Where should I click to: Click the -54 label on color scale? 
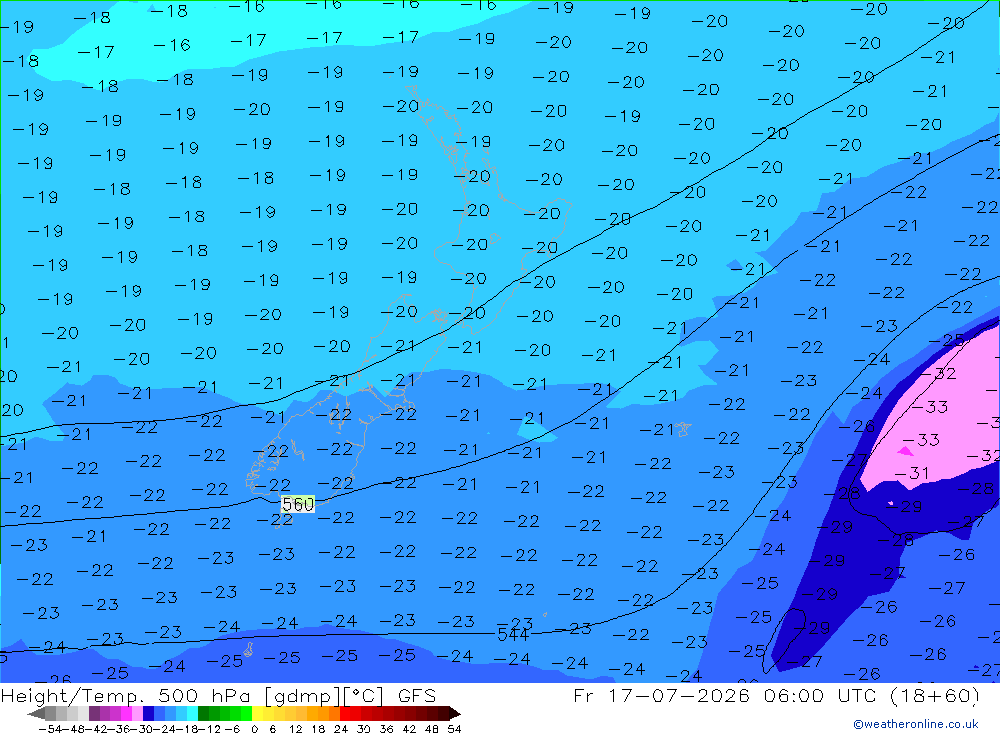pos(50,729)
